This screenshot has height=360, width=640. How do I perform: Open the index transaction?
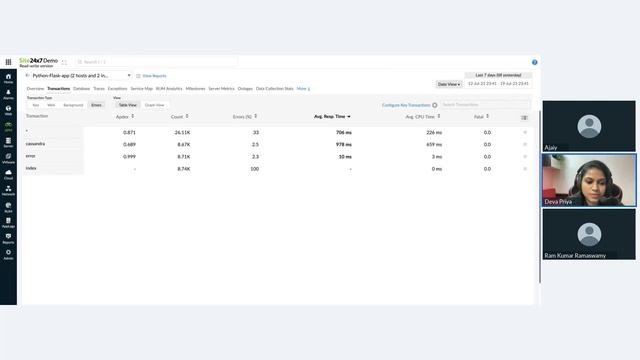pyautogui.click(x=31, y=168)
